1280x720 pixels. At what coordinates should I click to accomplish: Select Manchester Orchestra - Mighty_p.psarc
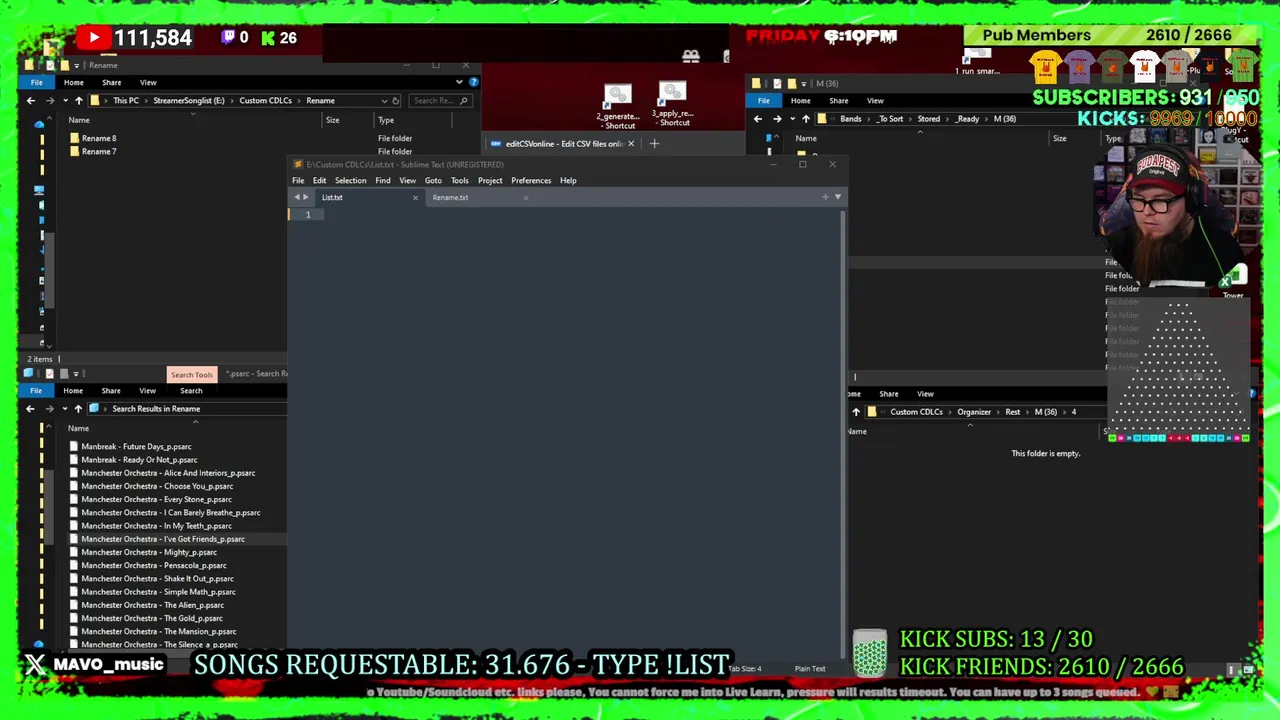pos(149,552)
